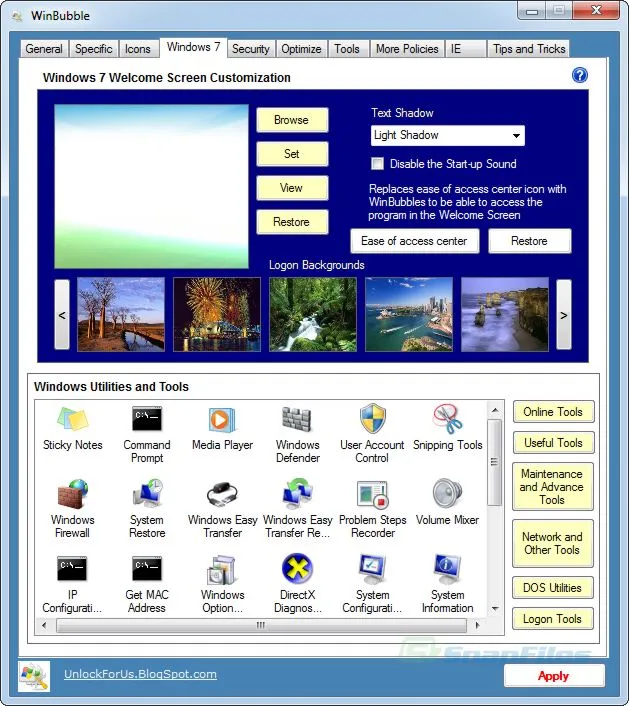Open Maintenance and Advance Tools

tap(552, 487)
